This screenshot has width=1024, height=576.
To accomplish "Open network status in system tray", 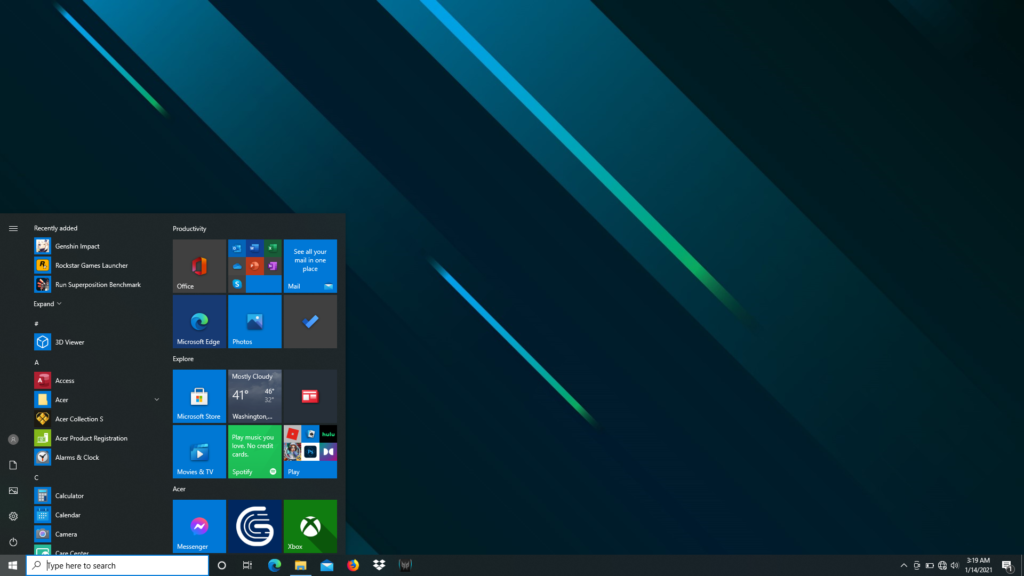I will [x=942, y=566].
